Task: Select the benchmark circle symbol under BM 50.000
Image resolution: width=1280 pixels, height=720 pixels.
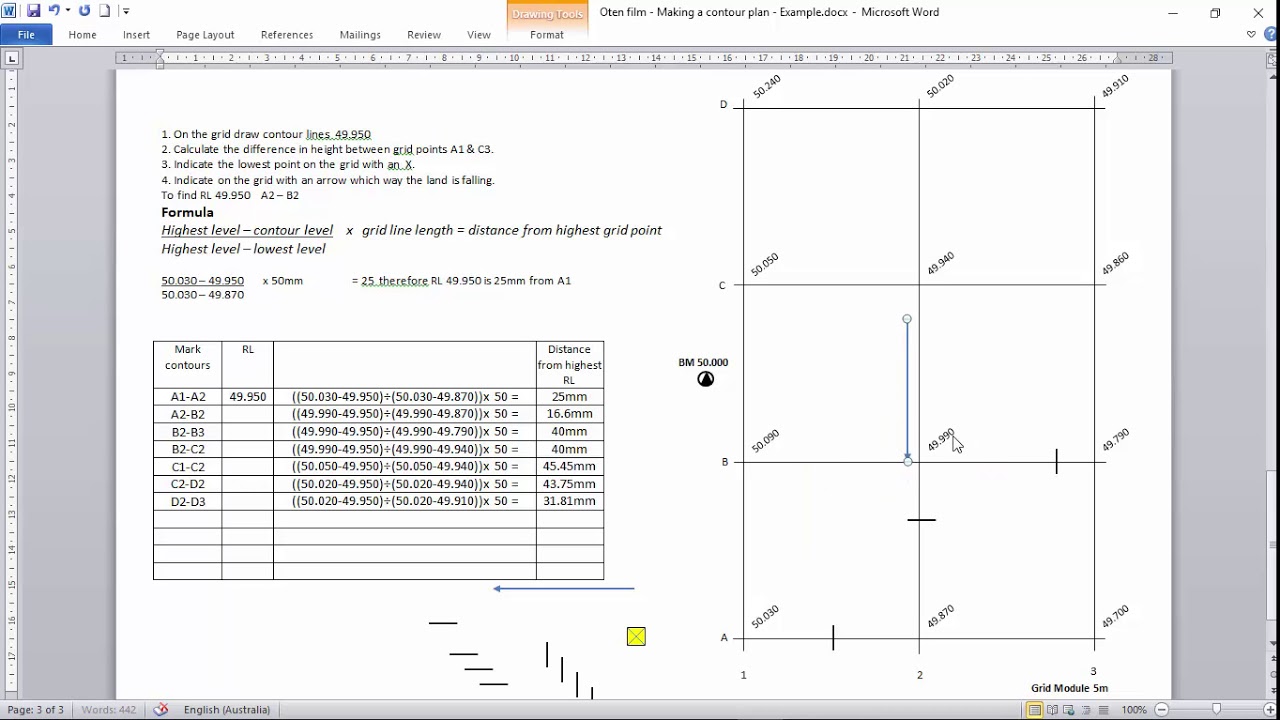Action: tap(706, 379)
